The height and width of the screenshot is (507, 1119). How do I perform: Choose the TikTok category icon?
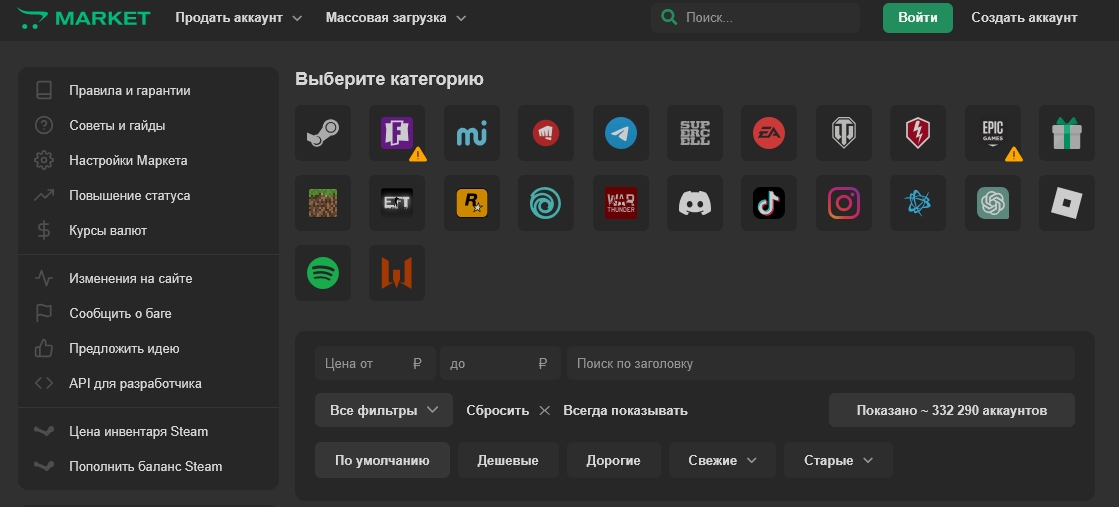click(x=769, y=203)
